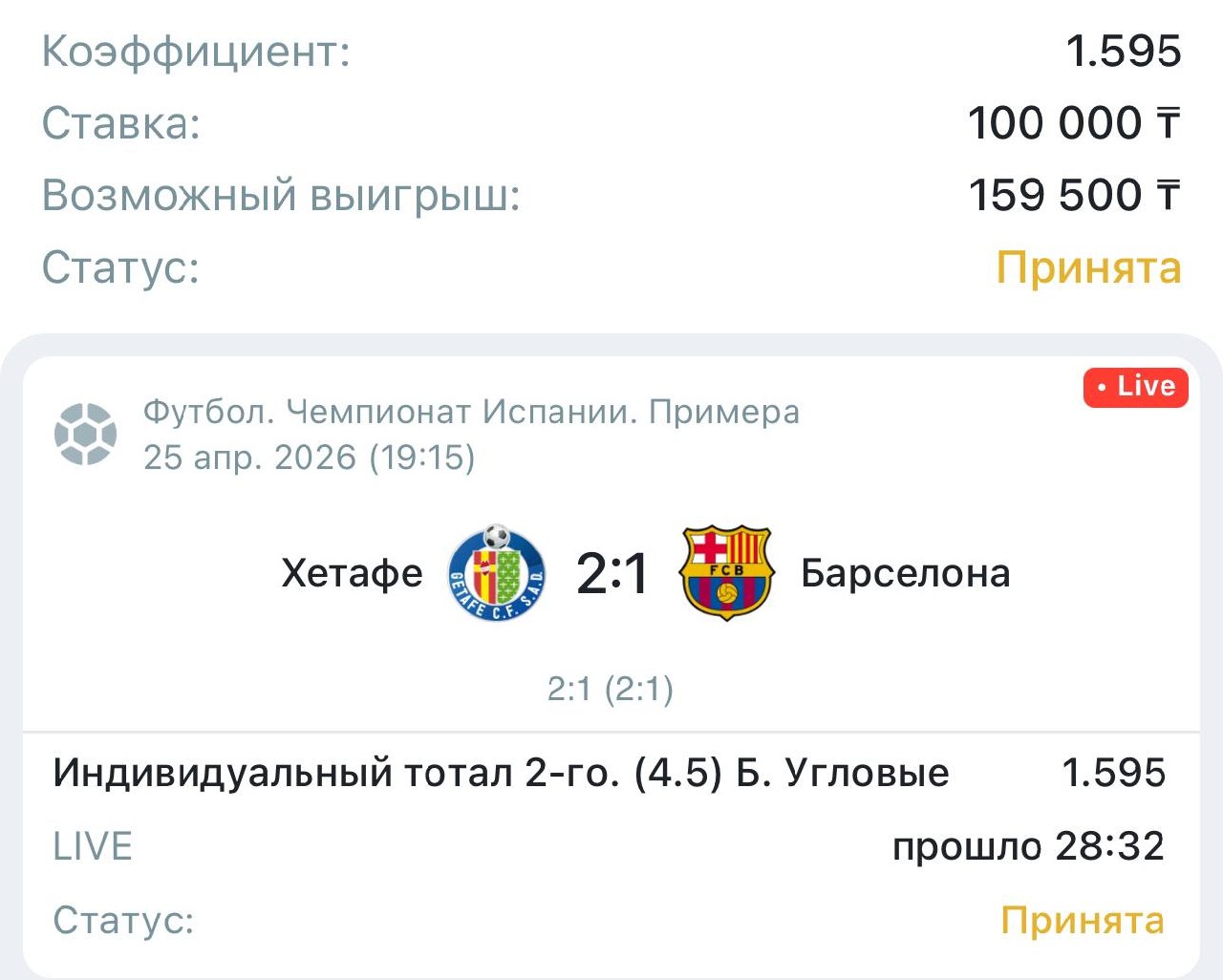The width and height of the screenshot is (1223, 980).
Task: Tap the Принята status inside the match card
Action: 1082,921
